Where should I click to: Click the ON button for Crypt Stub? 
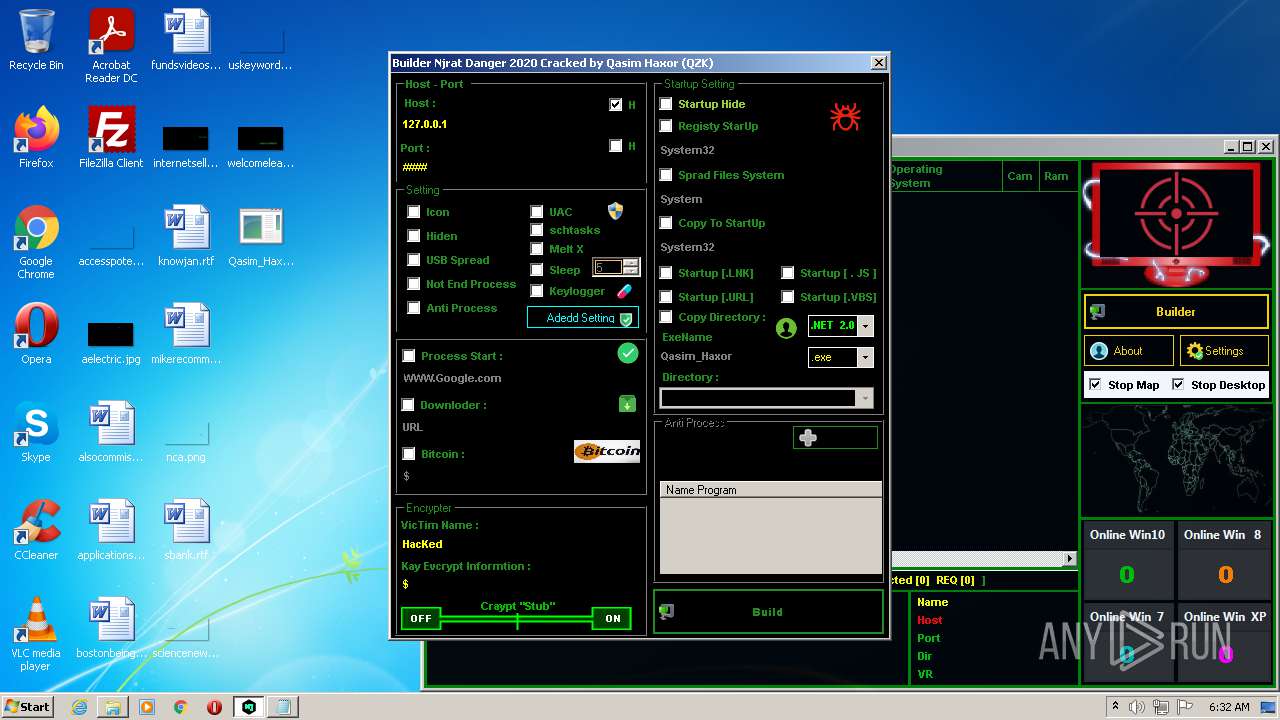pos(612,618)
